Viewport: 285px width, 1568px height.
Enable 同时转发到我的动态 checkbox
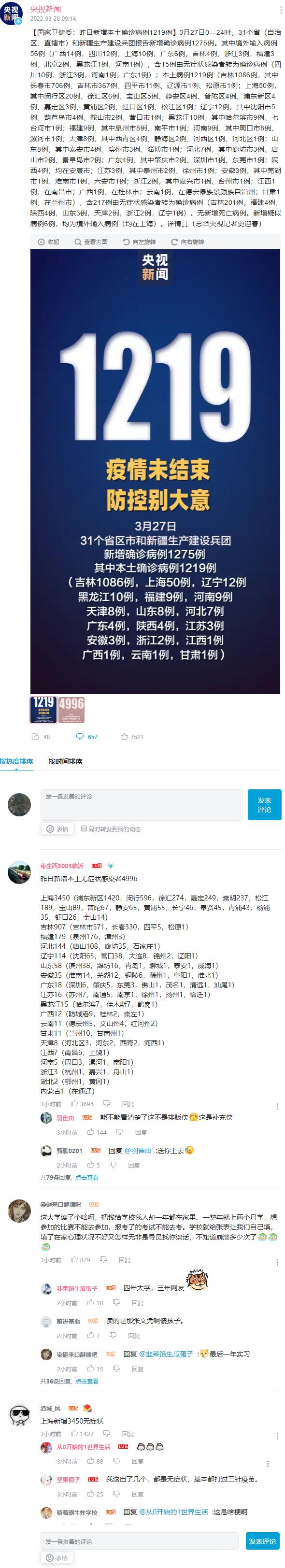(x=84, y=828)
